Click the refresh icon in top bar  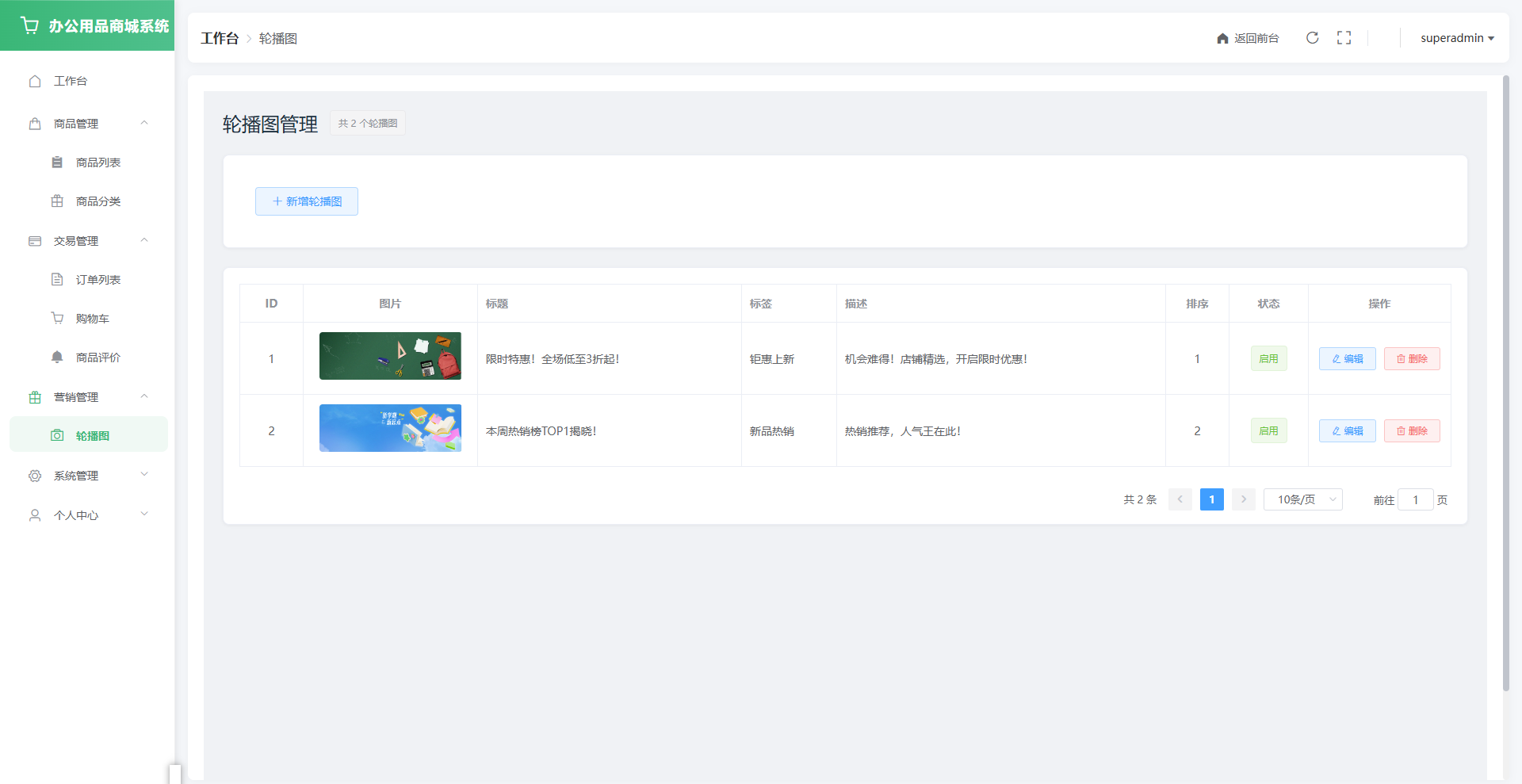[1312, 38]
